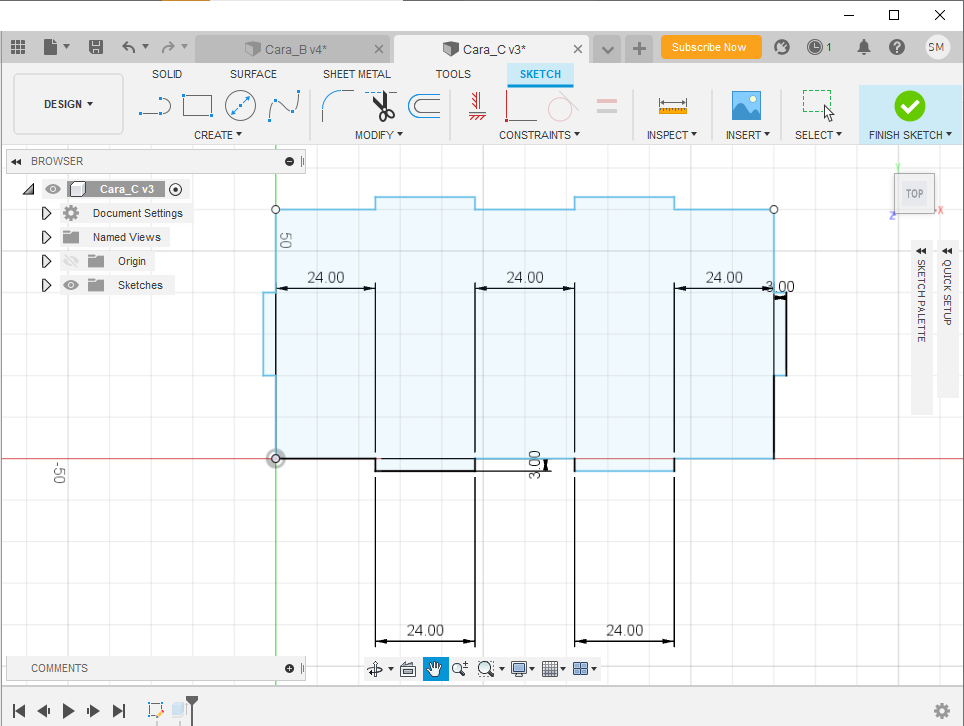
Task: Select the Line sketch tool
Action: click(x=155, y=106)
